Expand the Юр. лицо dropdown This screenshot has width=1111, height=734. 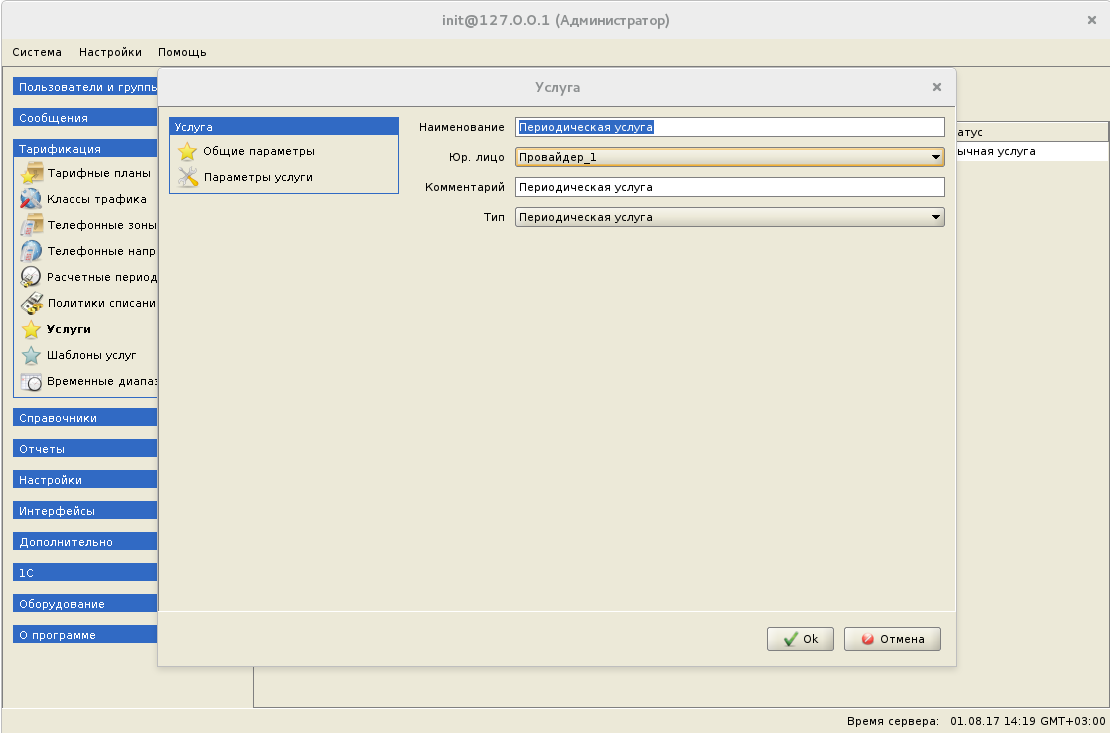pos(935,157)
